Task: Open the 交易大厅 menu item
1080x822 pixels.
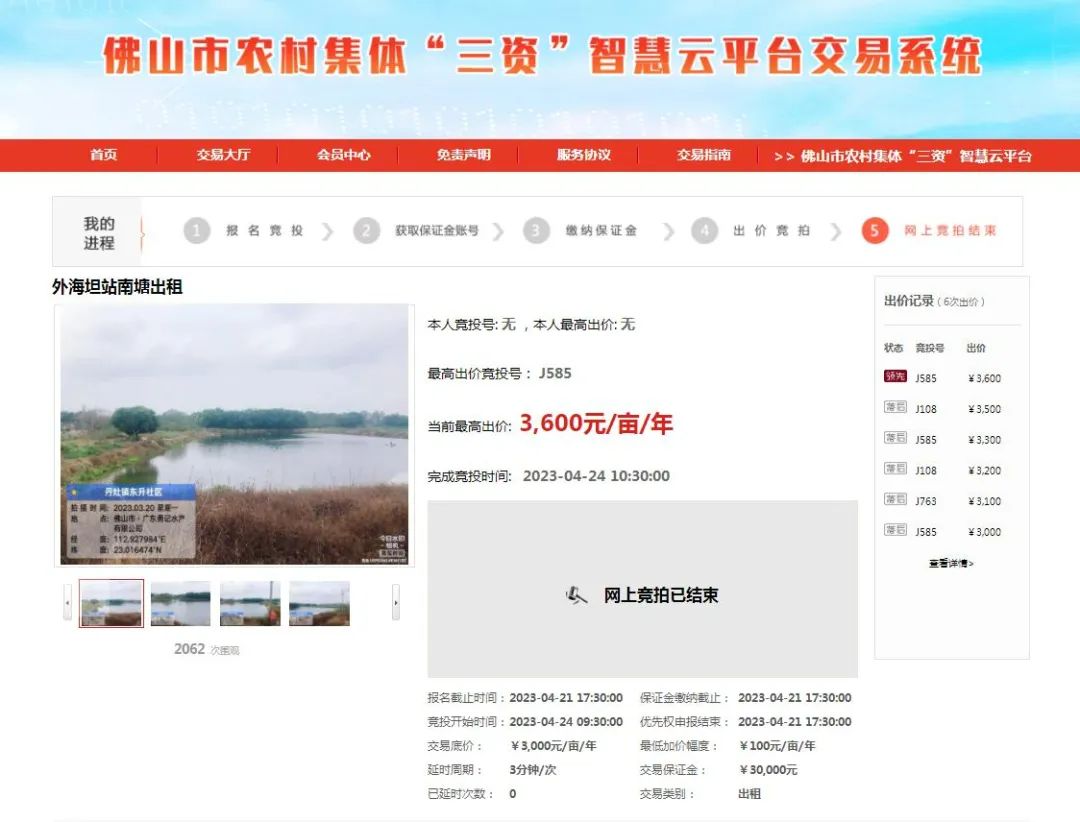Action: click(x=223, y=155)
